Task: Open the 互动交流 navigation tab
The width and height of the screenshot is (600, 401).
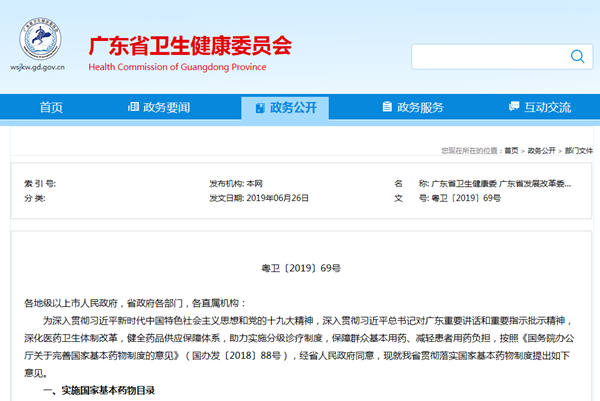Action: point(540,108)
